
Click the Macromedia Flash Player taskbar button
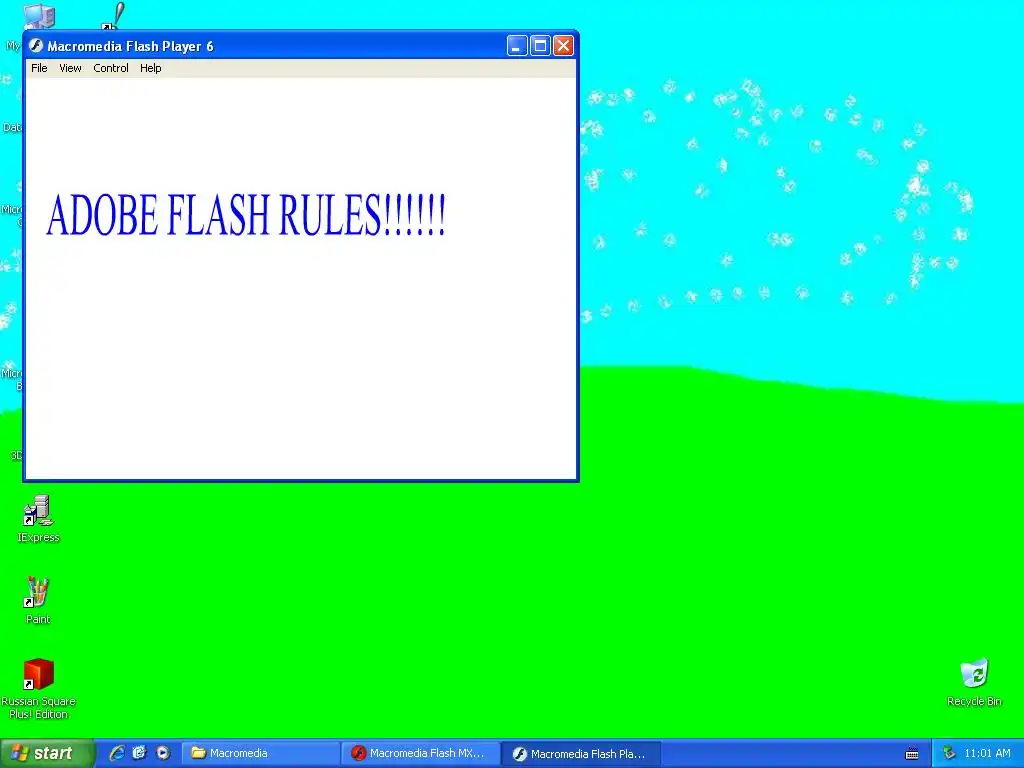(x=581, y=754)
